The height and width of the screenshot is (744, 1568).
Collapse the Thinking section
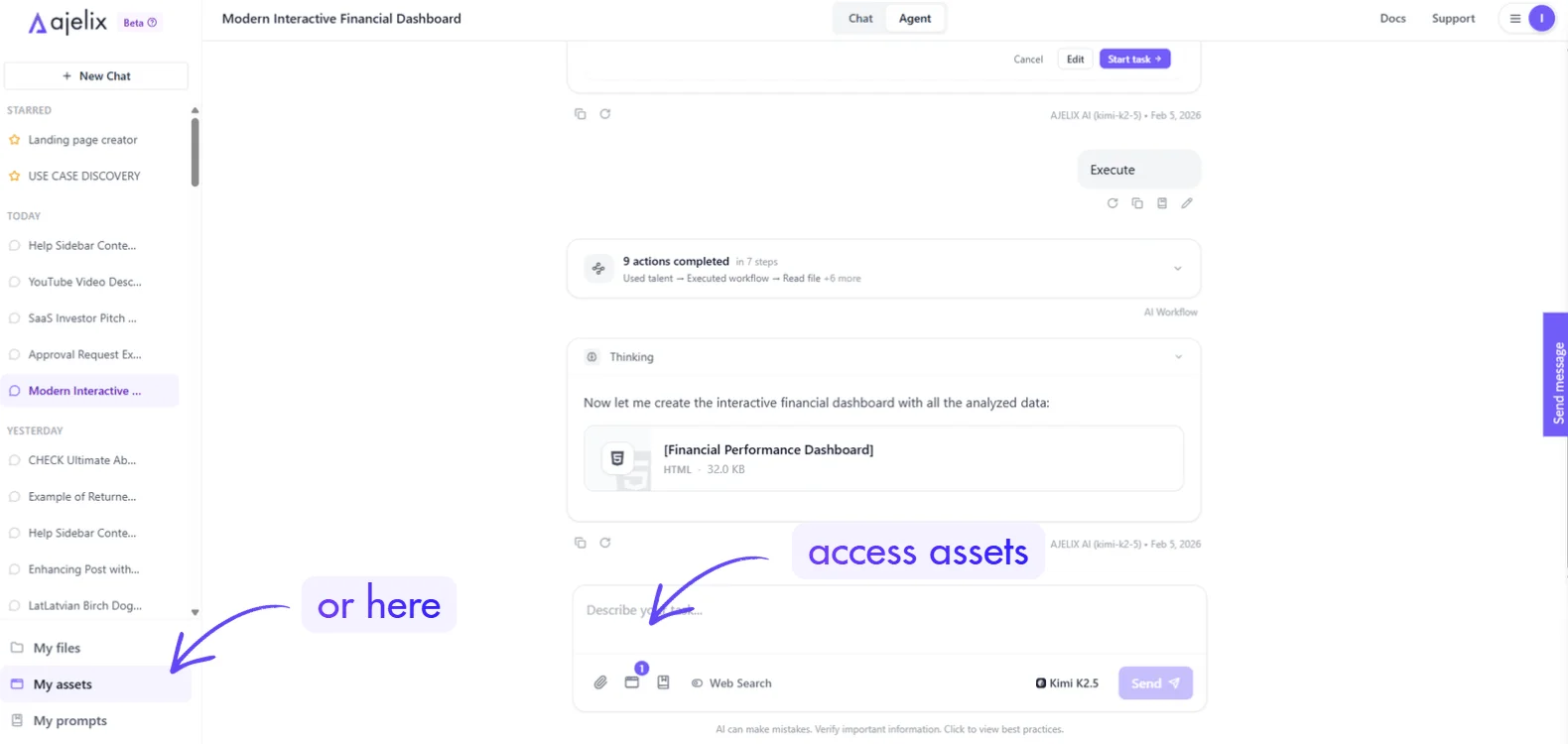pos(1178,357)
